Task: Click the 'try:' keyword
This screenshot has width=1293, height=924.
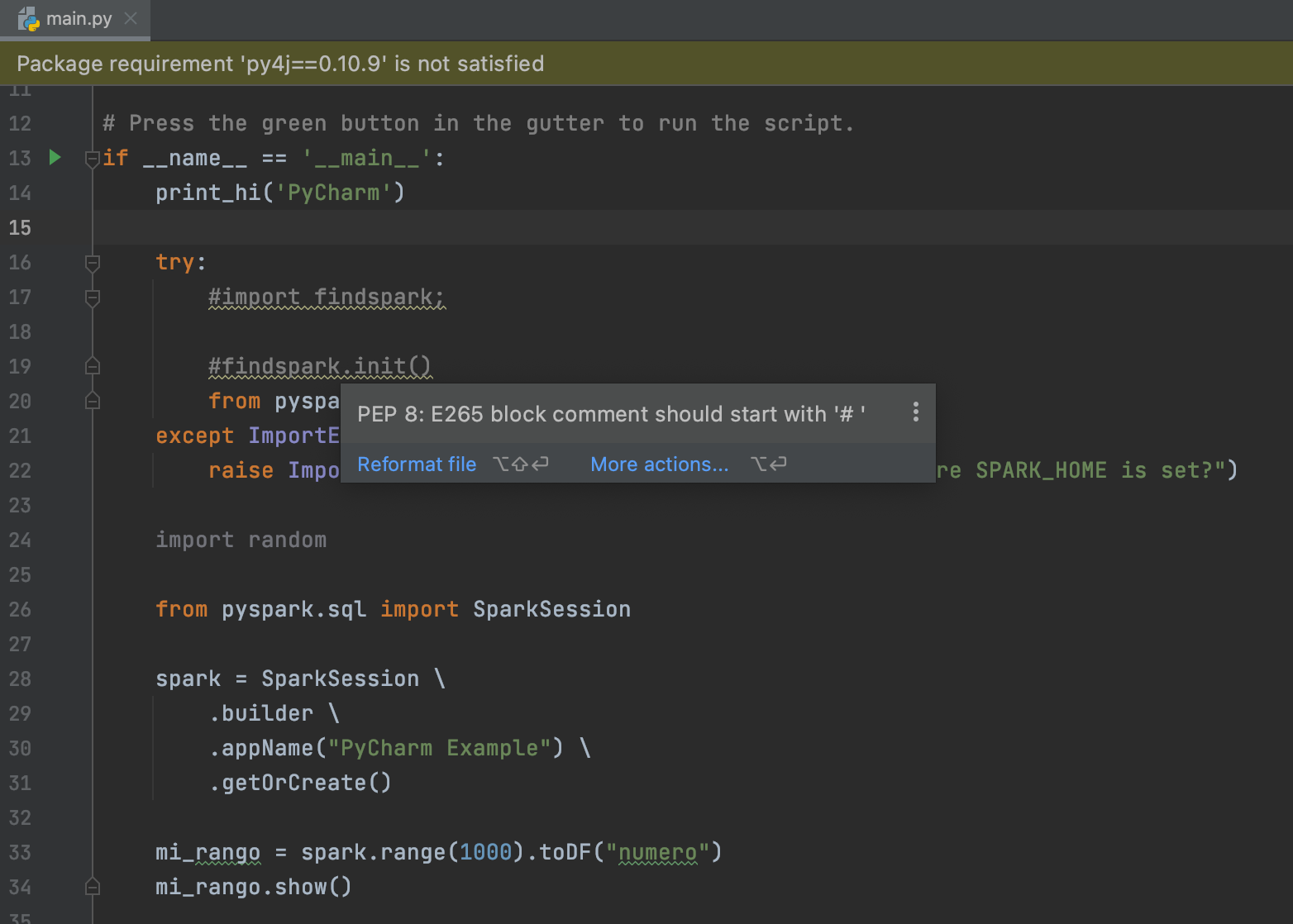Action: (x=180, y=262)
